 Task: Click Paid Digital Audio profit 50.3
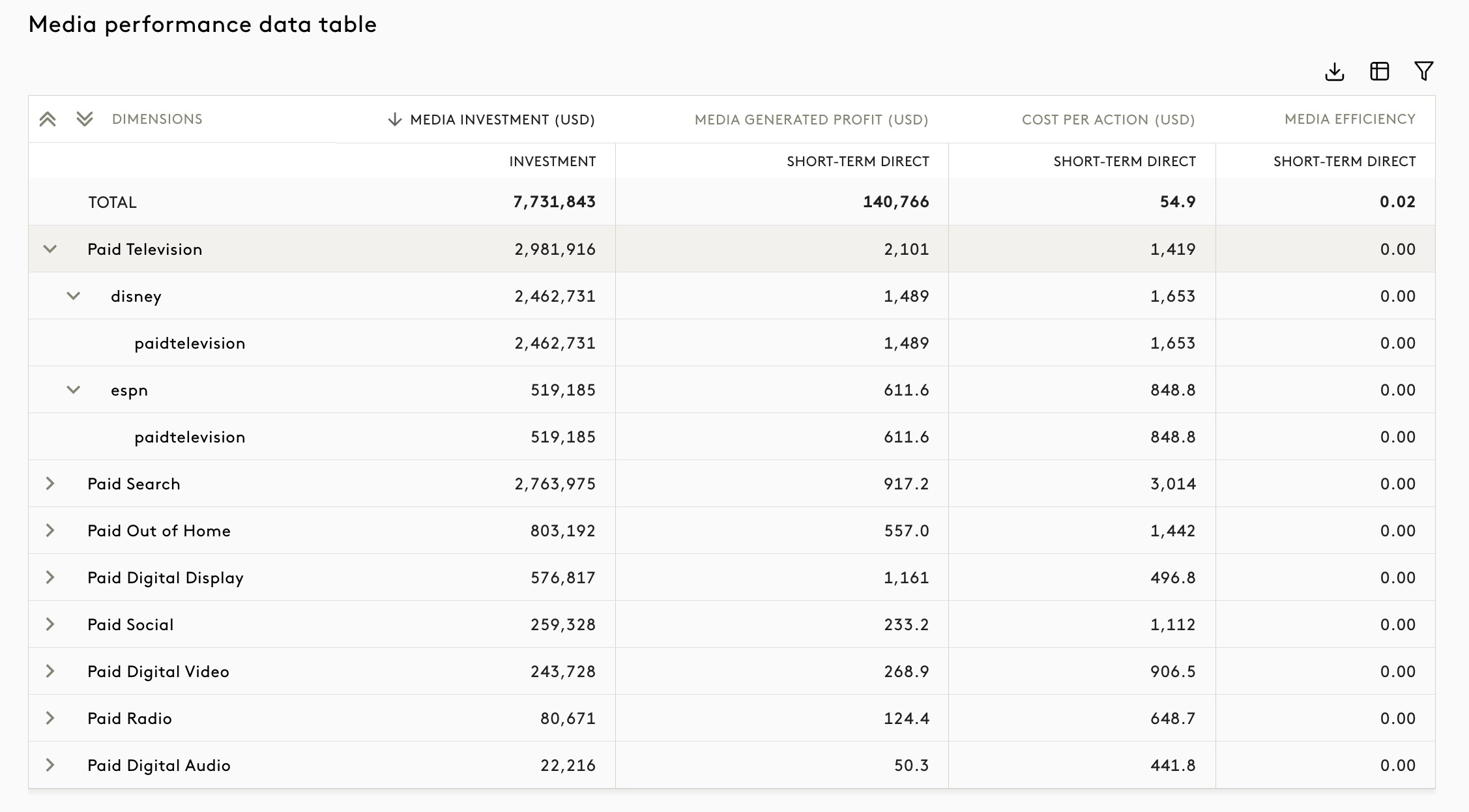(x=911, y=765)
